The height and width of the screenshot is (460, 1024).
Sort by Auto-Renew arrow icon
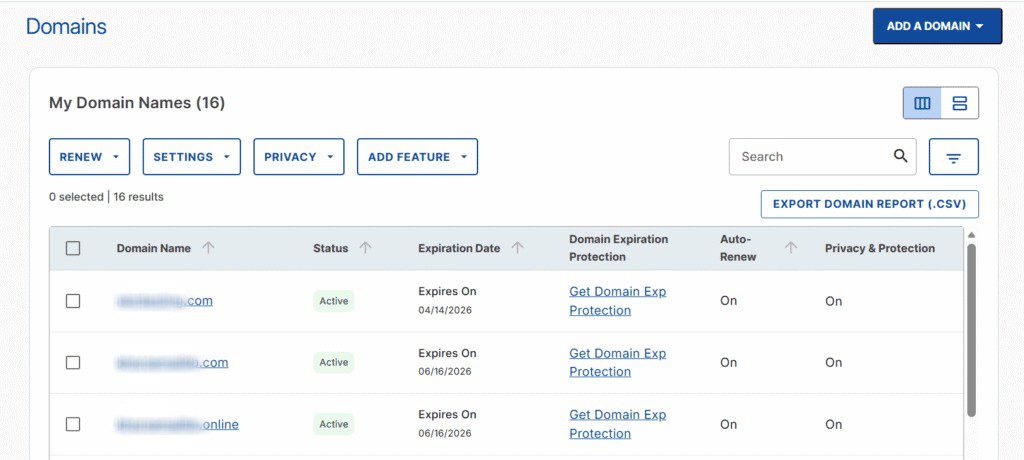click(x=791, y=248)
